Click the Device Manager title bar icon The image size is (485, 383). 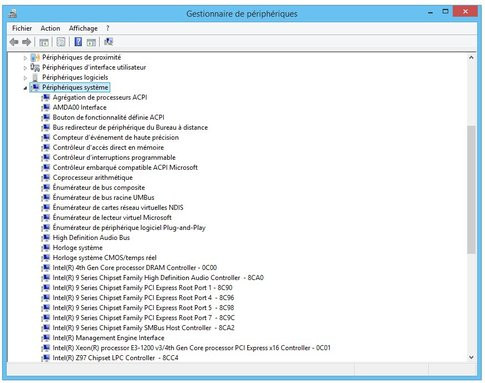[x=13, y=14]
